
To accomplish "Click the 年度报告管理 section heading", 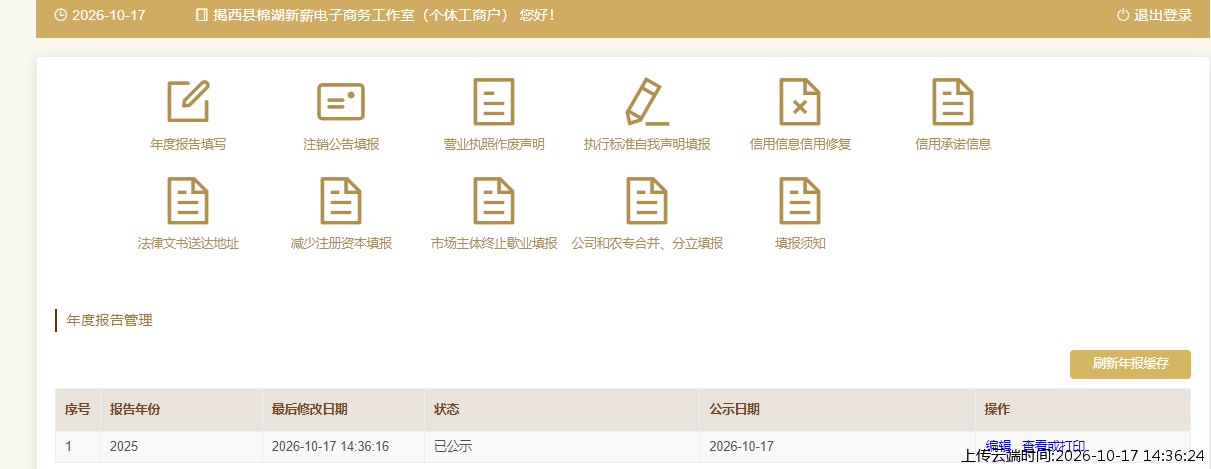I will pyautogui.click(x=109, y=321).
